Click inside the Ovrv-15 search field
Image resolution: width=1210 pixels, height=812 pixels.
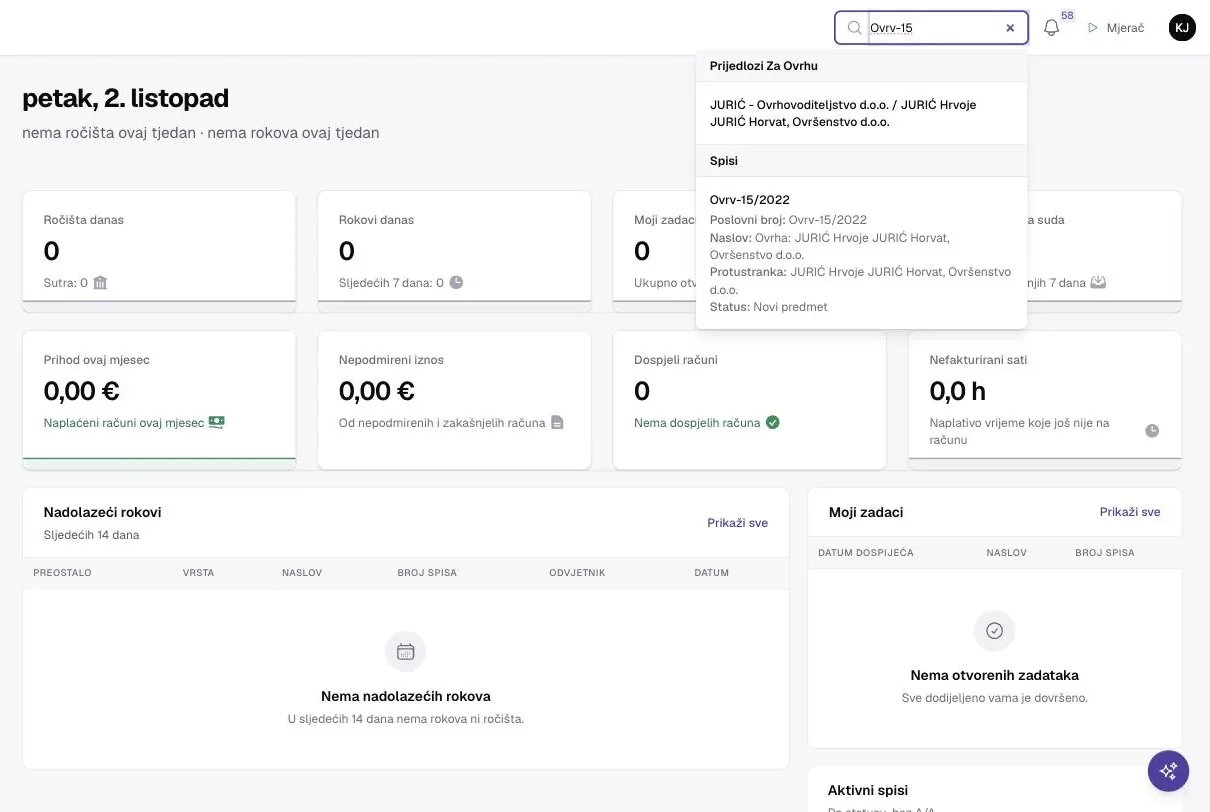[934, 28]
